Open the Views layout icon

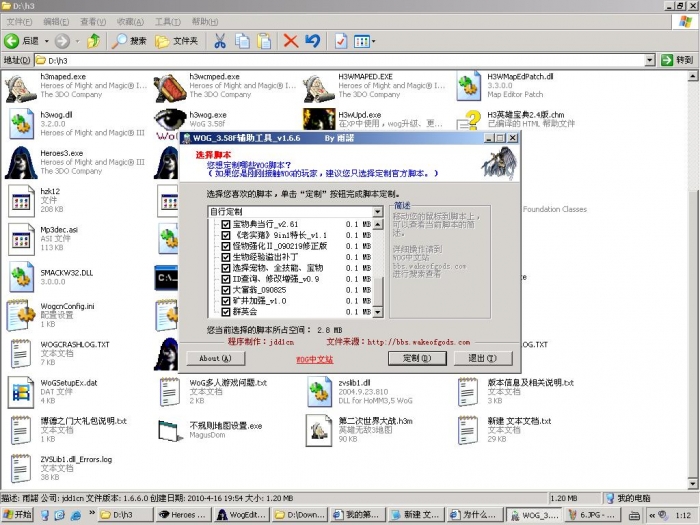click(x=361, y=42)
